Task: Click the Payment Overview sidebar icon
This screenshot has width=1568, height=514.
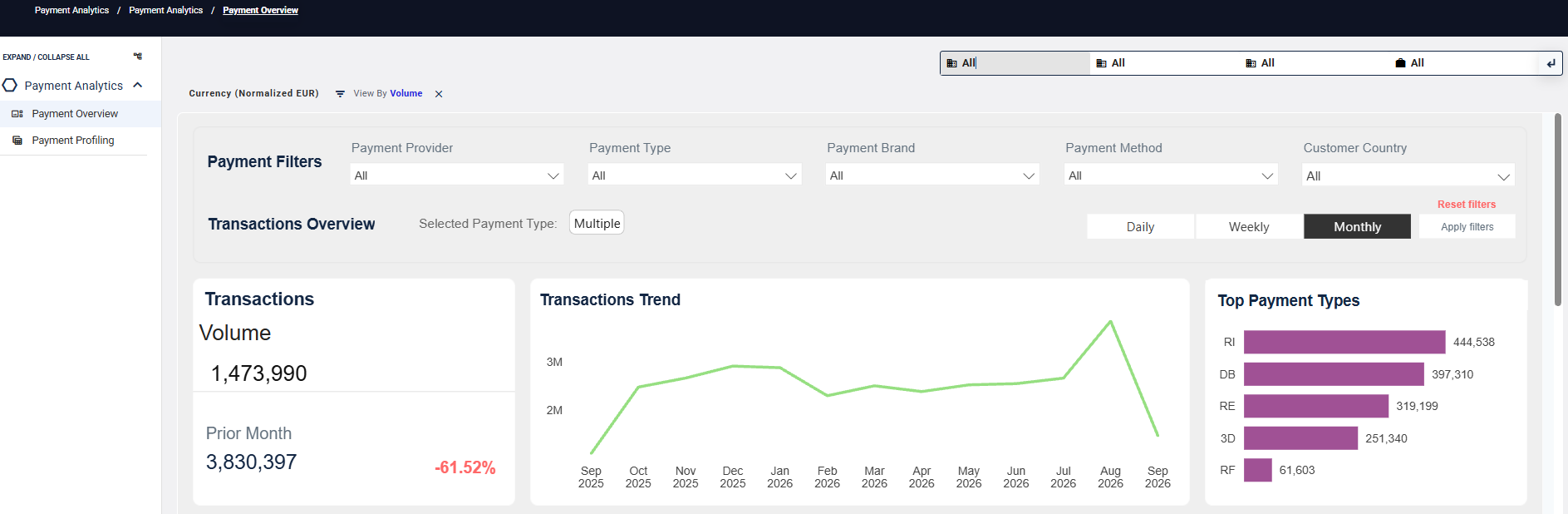Action: (17, 114)
